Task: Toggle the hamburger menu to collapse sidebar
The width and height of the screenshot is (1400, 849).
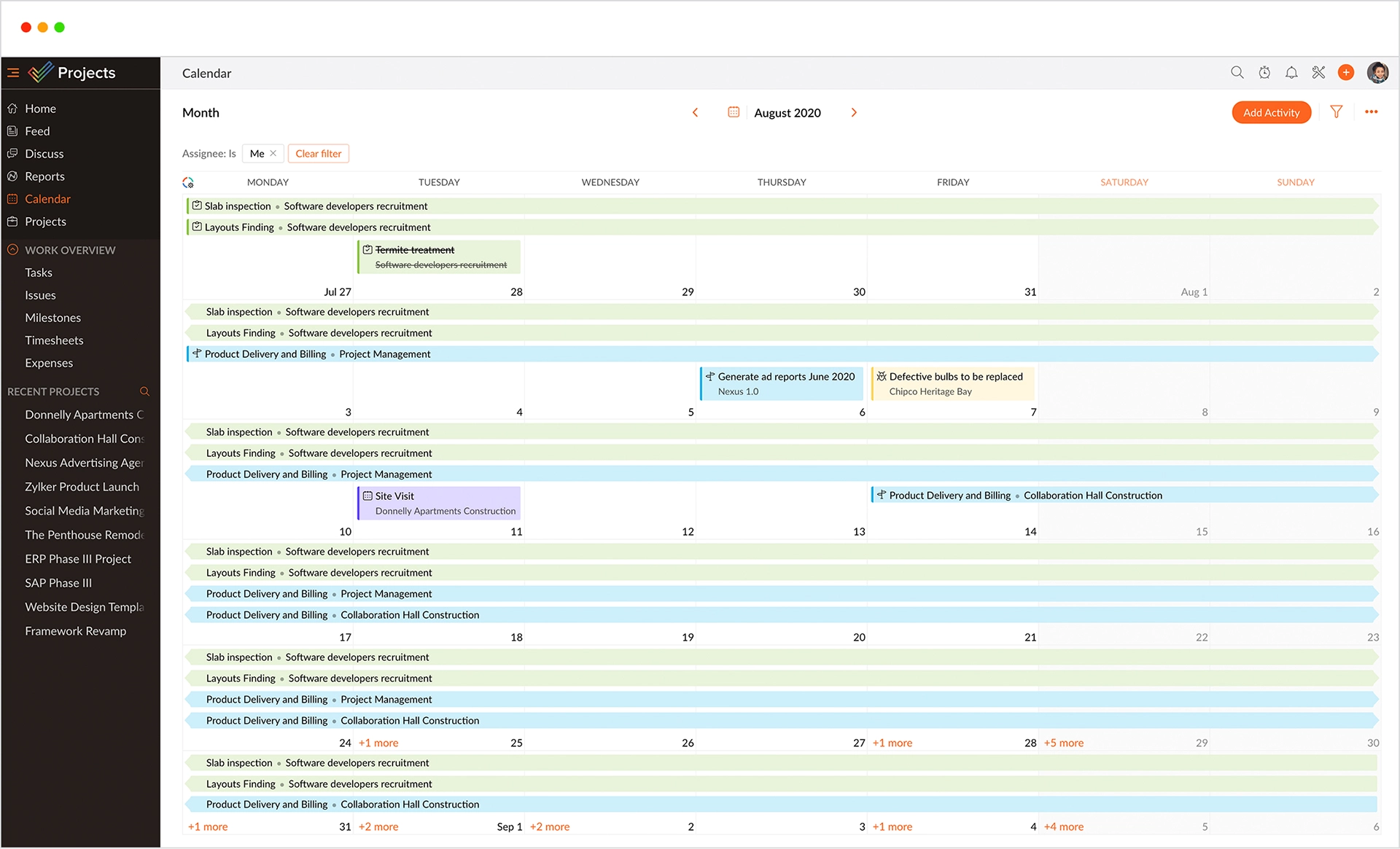Action: pos(13,73)
